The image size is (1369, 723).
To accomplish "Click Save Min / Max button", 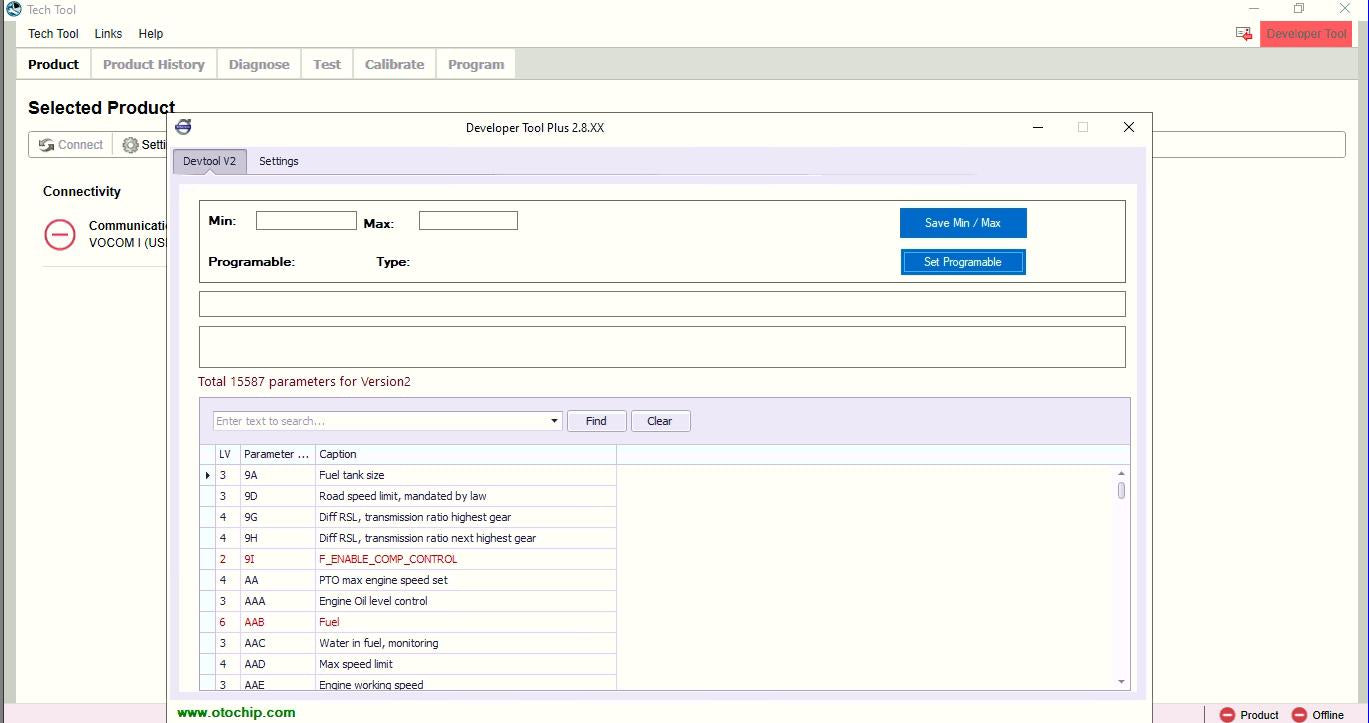I will (x=962, y=222).
